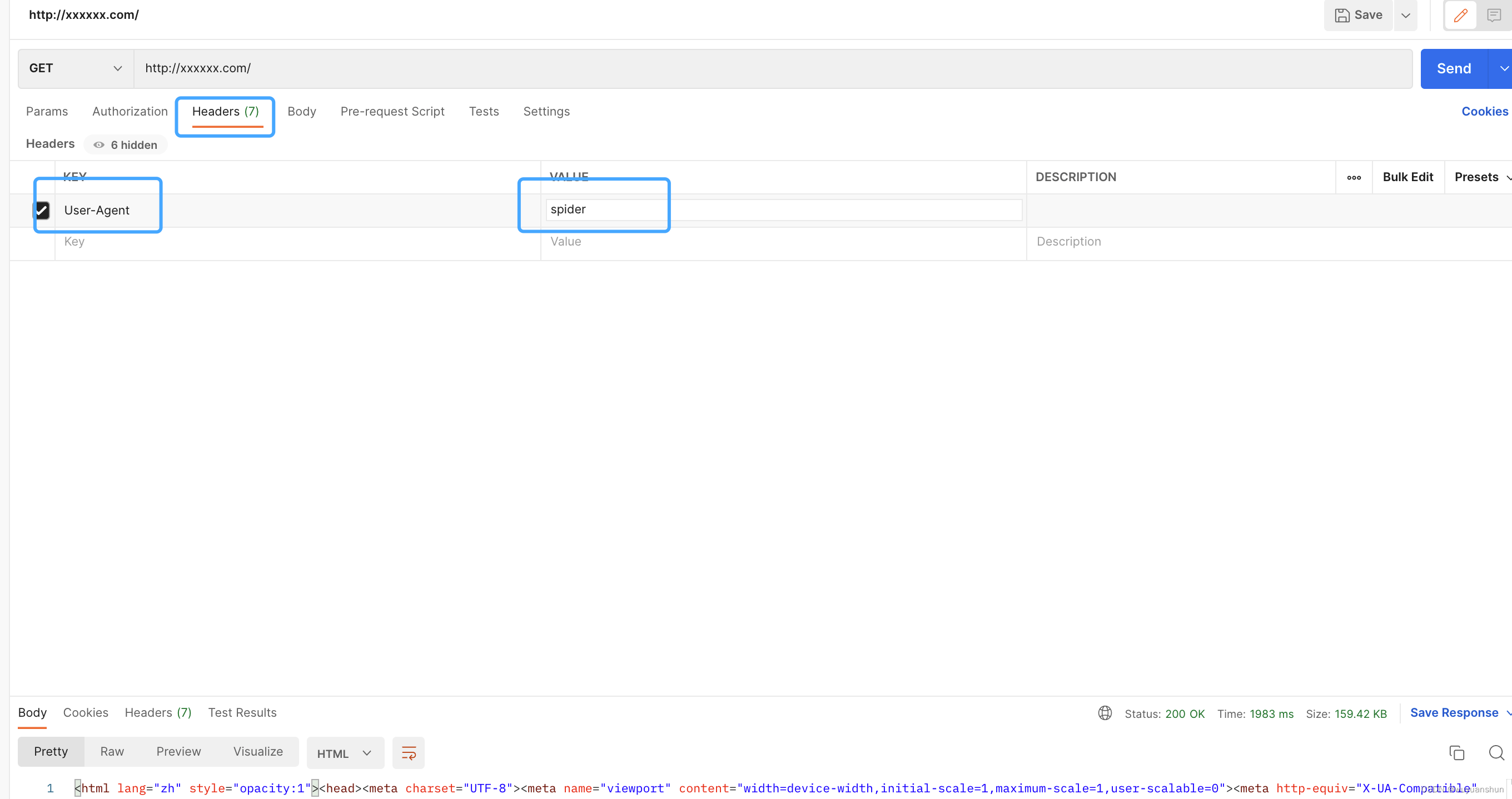Open the response Cookies tab
This screenshot has width=1512, height=799.
pyautogui.click(x=86, y=713)
